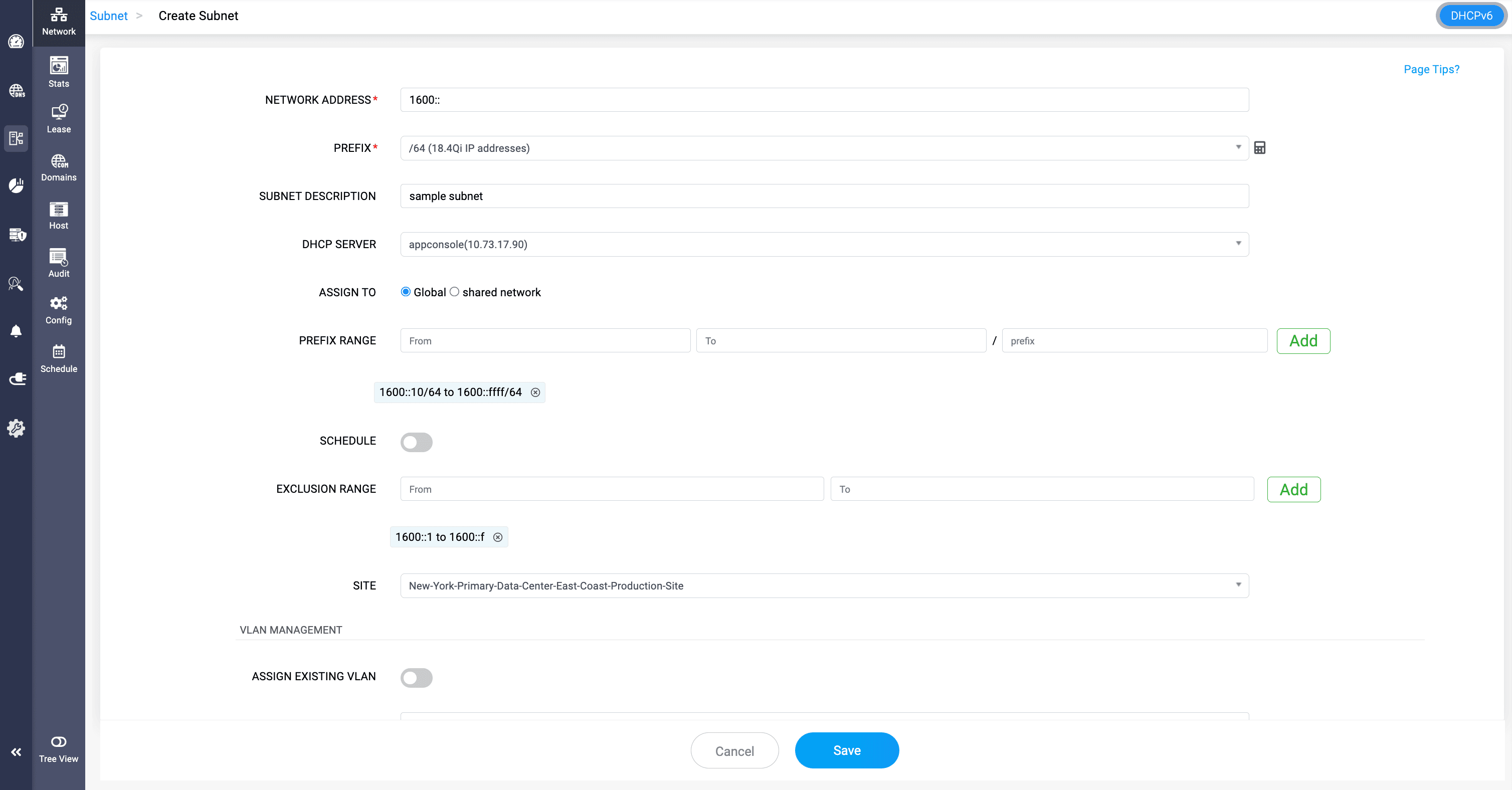The width and height of the screenshot is (1512, 790).
Task: Collapse sidebar with double-chevron icon
Action: (x=16, y=752)
